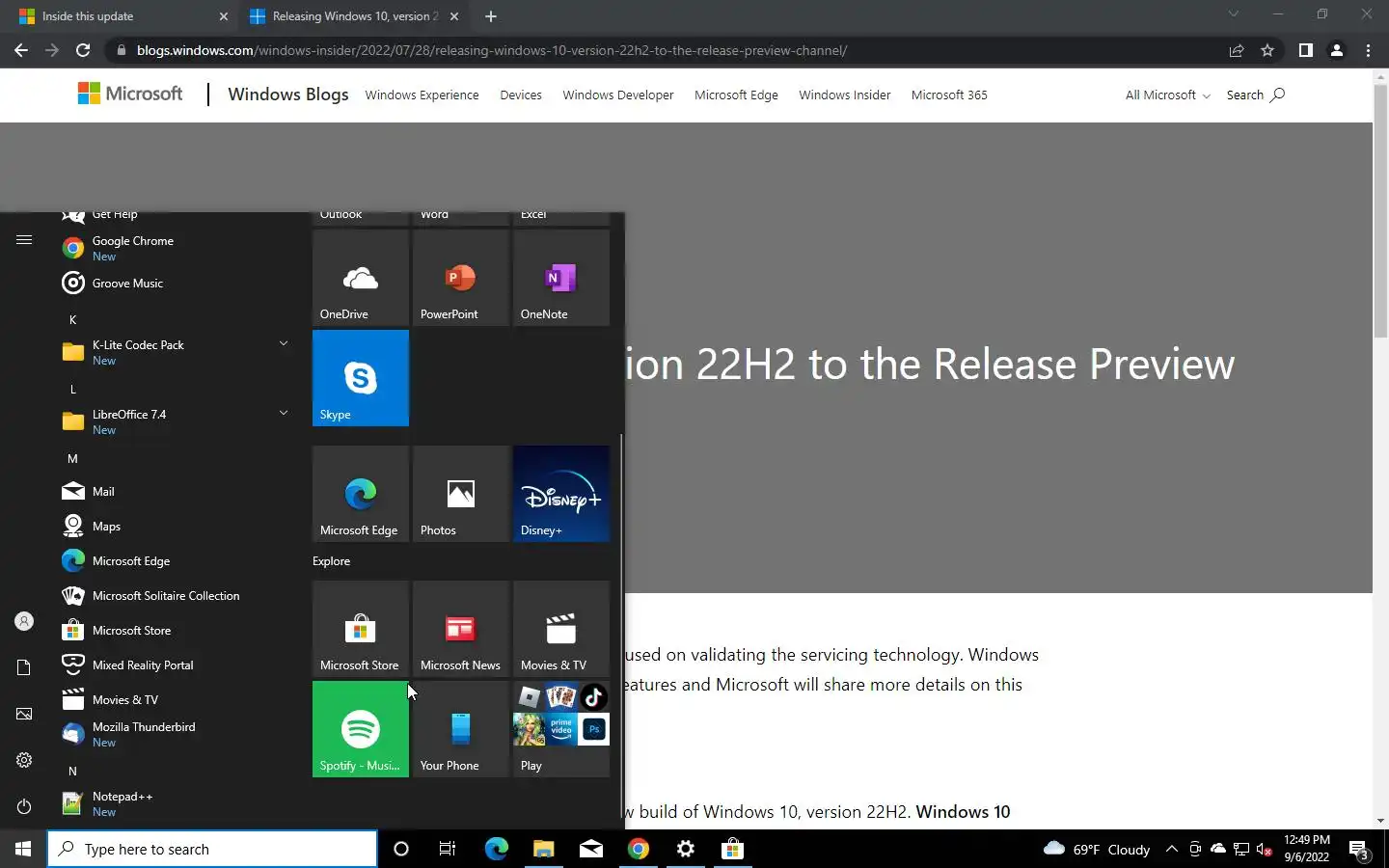
Task: Launch Google Chrome from the app list
Action: pyautogui.click(x=177, y=248)
